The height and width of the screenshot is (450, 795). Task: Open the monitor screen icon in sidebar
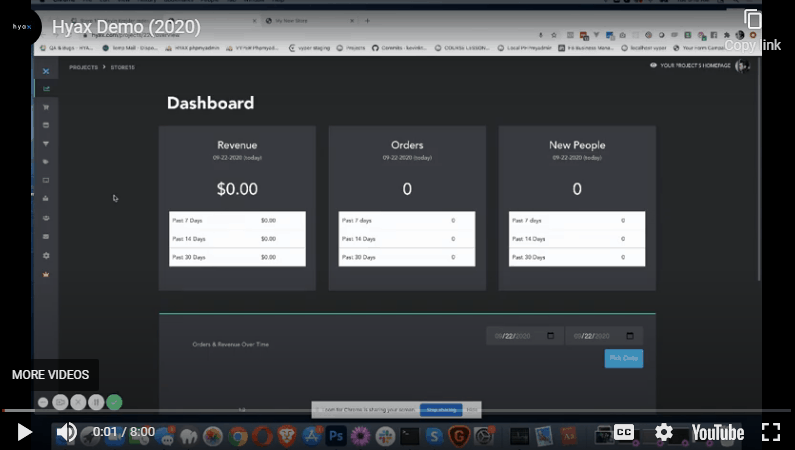pyautogui.click(x=46, y=180)
